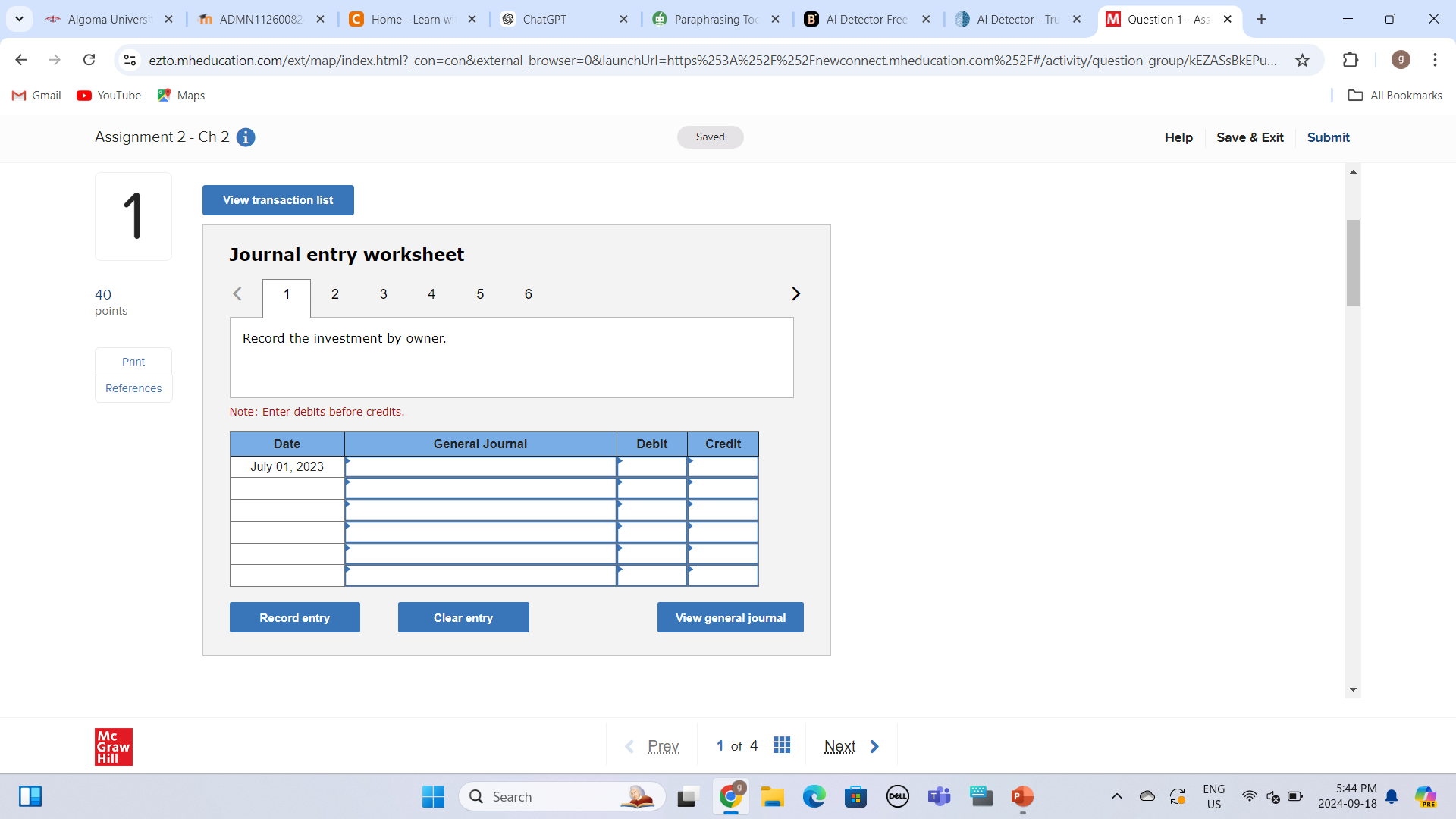
Task: Click the Debit field on July 01 row
Action: [x=651, y=467]
